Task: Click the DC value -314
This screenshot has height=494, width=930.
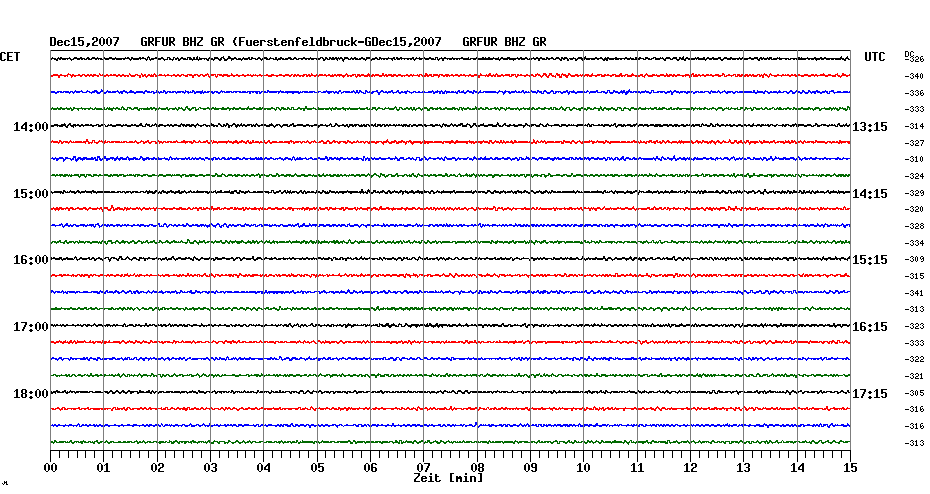Action: point(914,126)
